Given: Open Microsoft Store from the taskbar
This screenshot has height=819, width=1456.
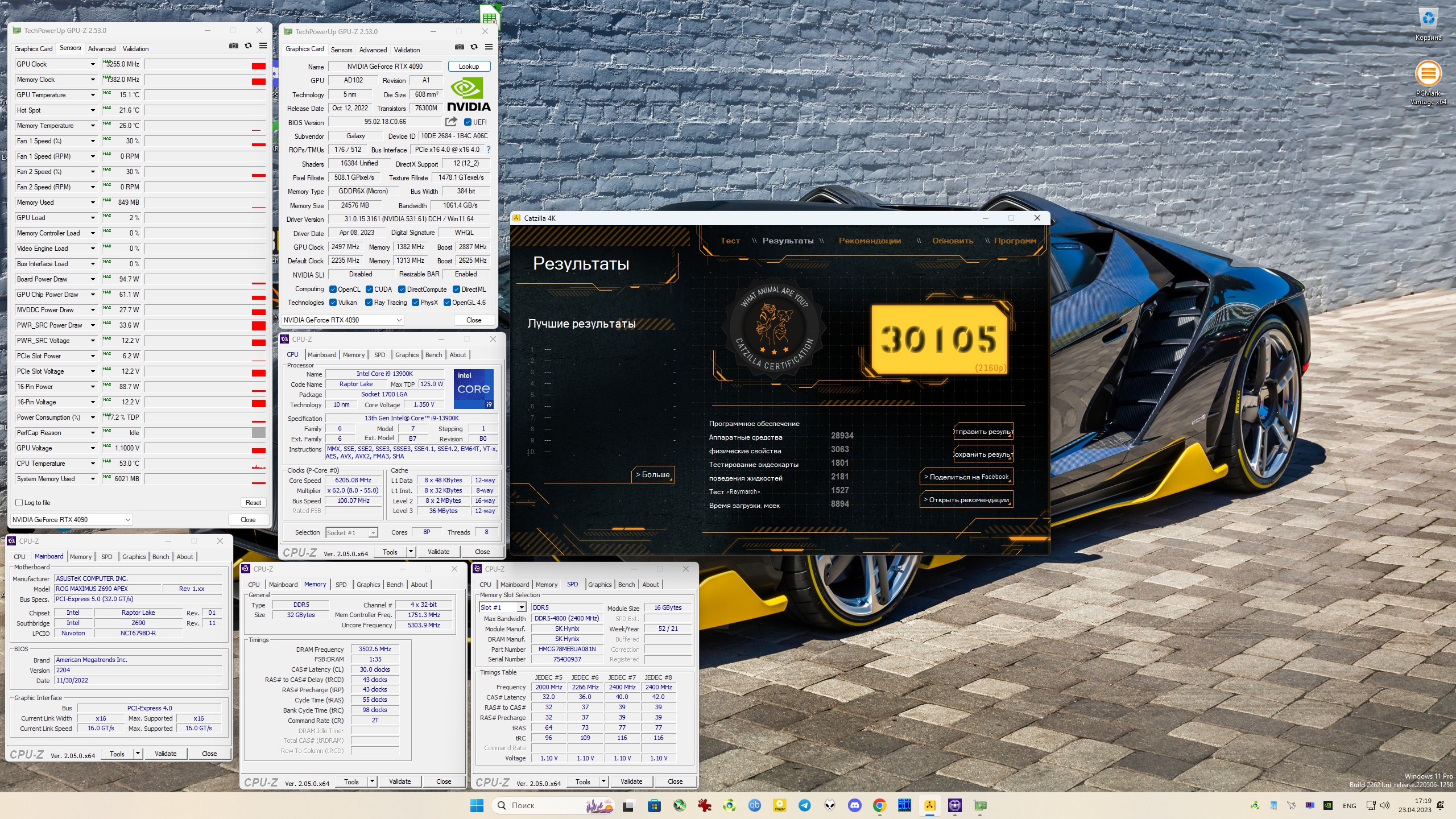Looking at the screenshot, I should tap(654, 805).
